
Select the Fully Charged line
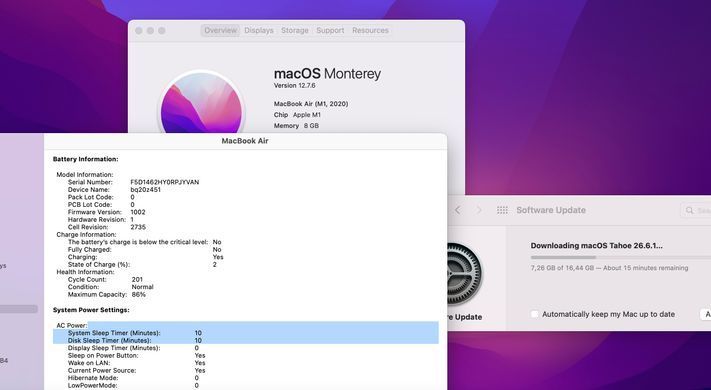coord(145,249)
